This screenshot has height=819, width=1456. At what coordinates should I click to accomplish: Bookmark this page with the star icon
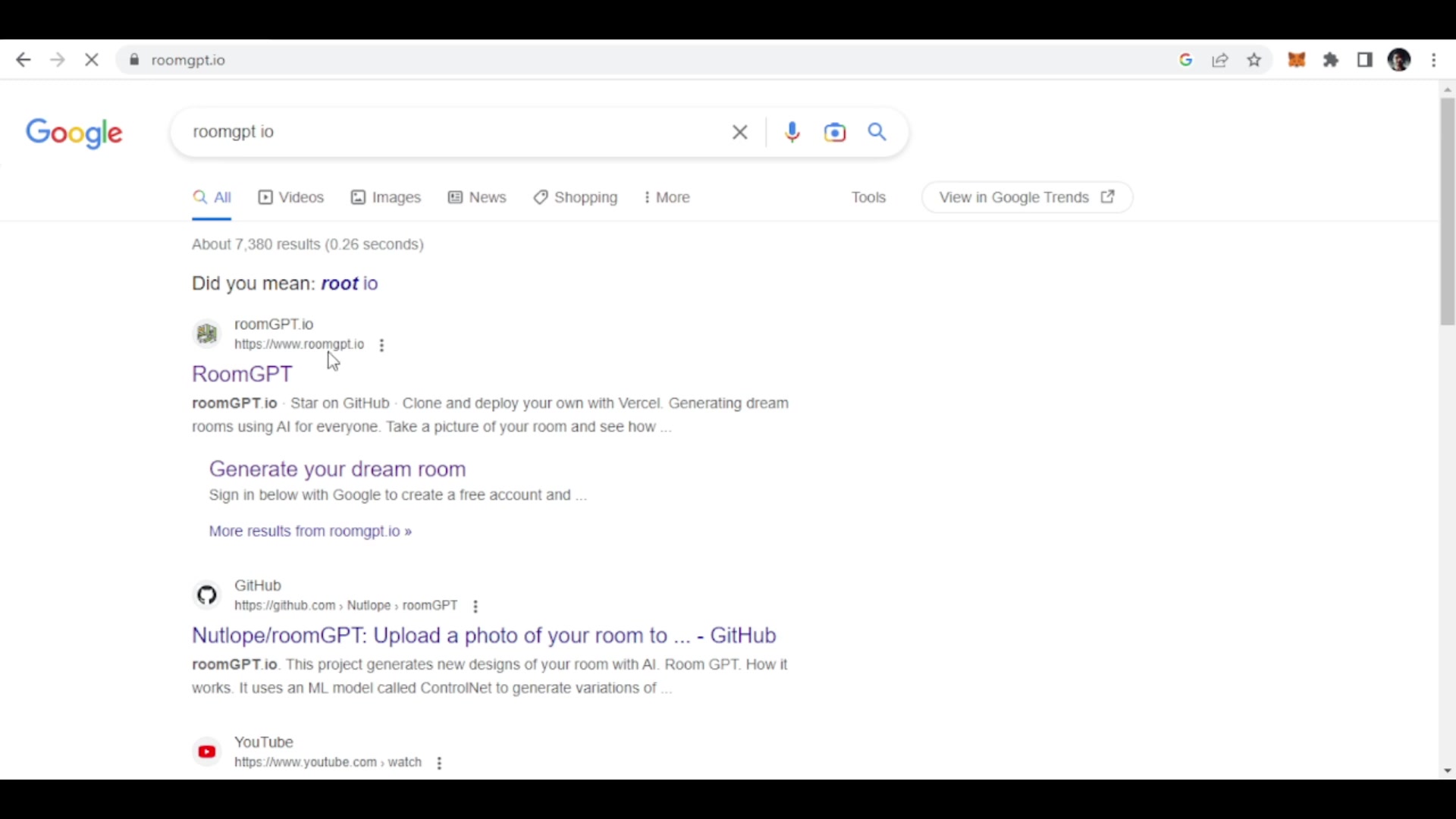point(1254,60)
